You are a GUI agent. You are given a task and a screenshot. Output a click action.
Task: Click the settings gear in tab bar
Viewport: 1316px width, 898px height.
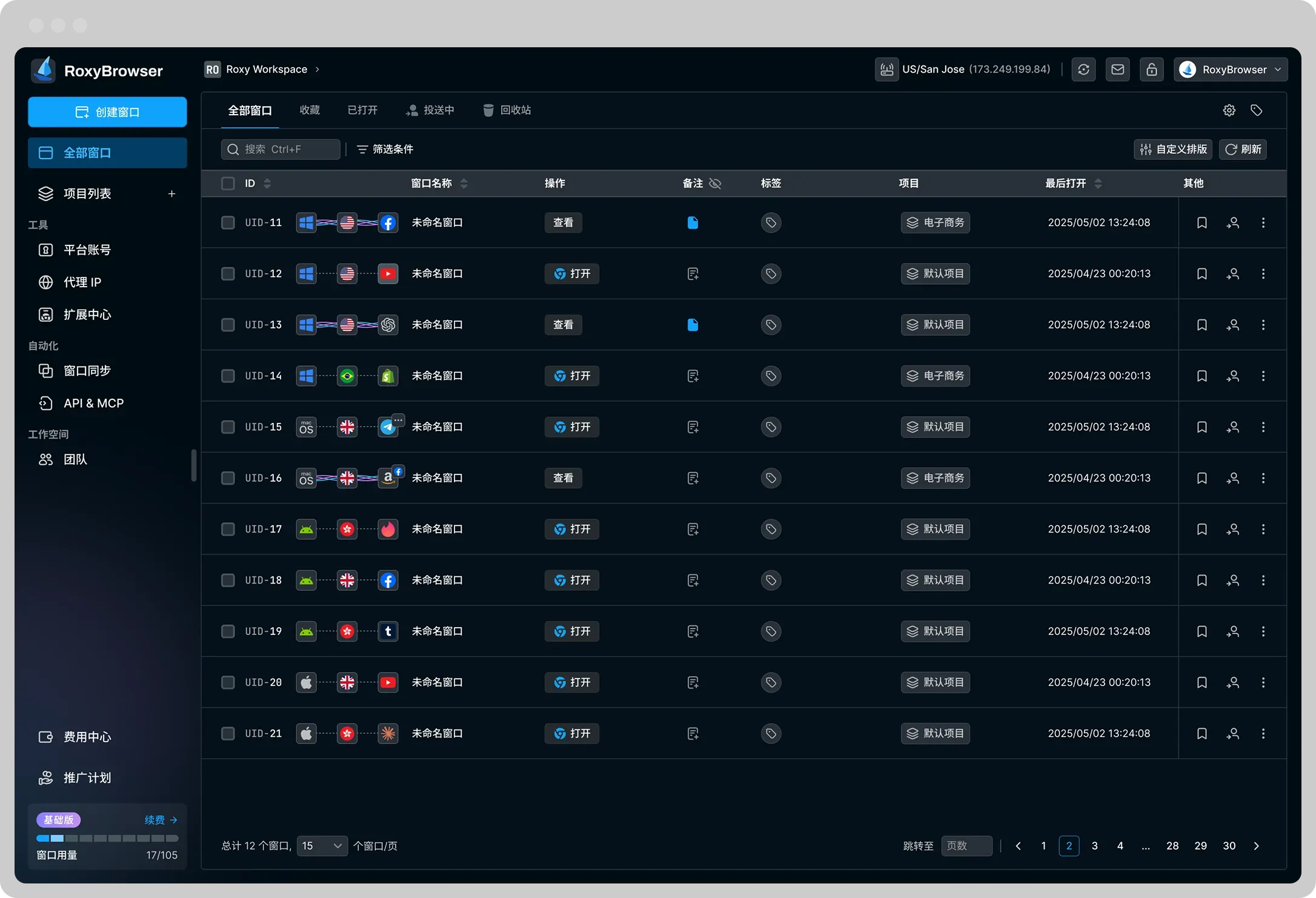tap(1229, 110)
